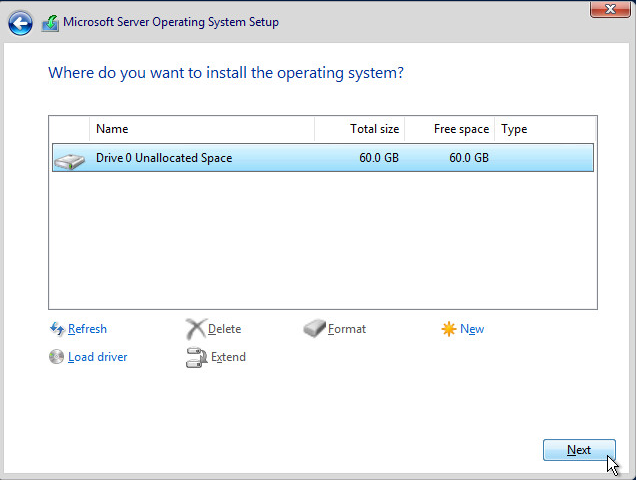Click the orange starburst icon beside New
The height and width of the screenshot is (480, 636).
point(449,329)
